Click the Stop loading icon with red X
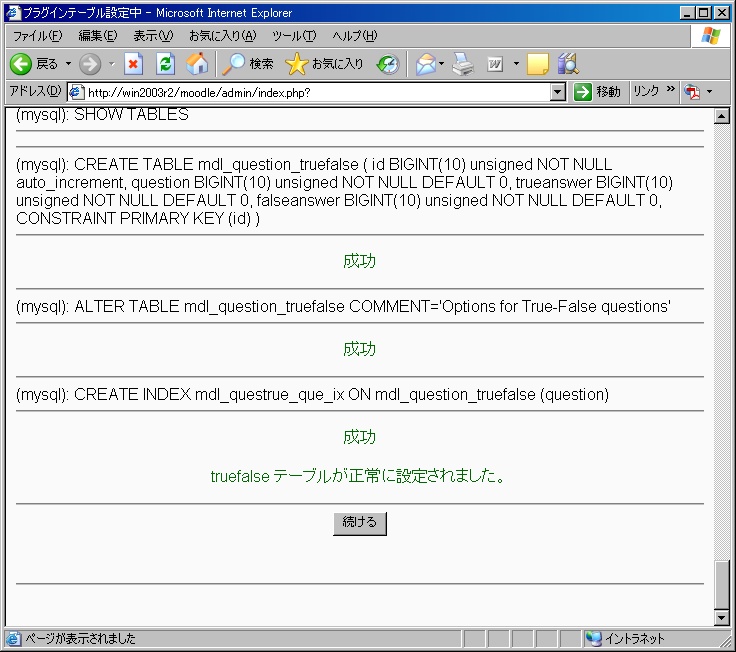Screen dimensions: 736x652 click(x=133, y=64)
